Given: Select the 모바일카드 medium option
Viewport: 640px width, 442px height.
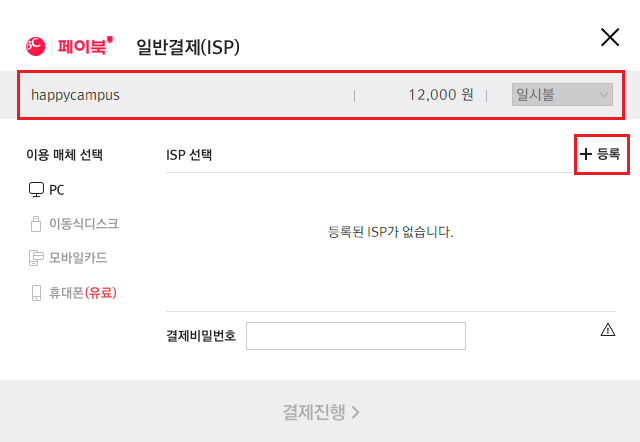Looking at the screenshot, I should coord(78,258).
